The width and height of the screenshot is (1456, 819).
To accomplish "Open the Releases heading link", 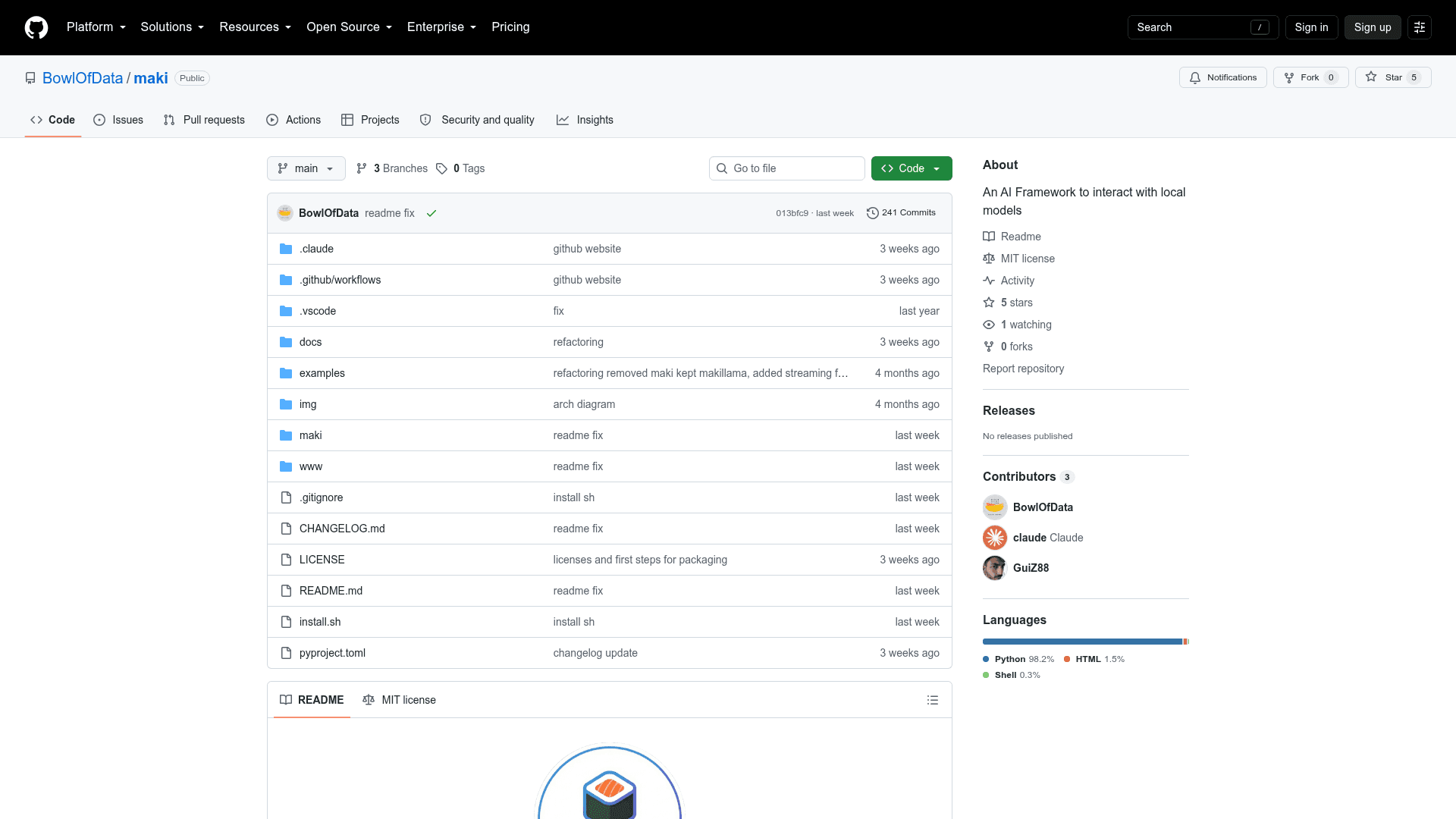I will click(1009, 410).
